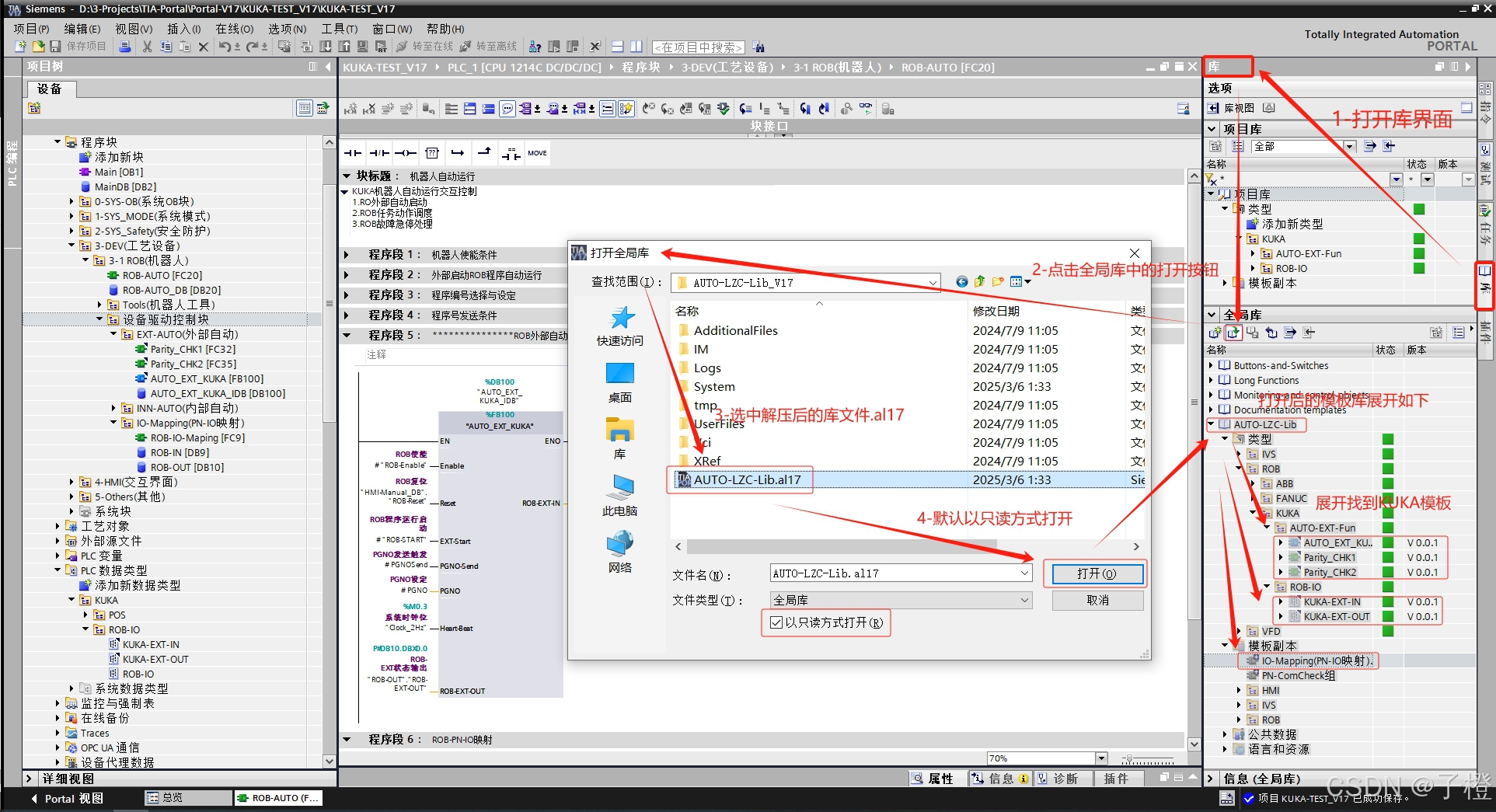Toggle free comments display in editor toolbar
Image resolution: width=1496 pixels, height=812 pixels.
click(x=507, y=109)
